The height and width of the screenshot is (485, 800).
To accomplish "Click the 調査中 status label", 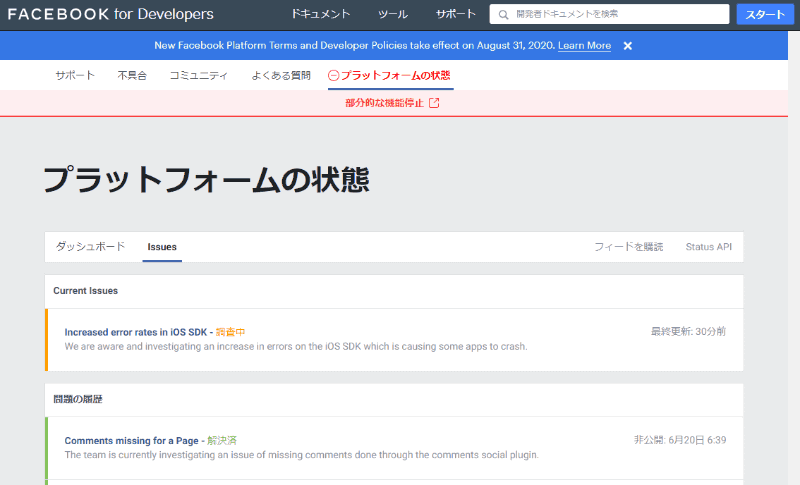I will click(x=230, y=332).
